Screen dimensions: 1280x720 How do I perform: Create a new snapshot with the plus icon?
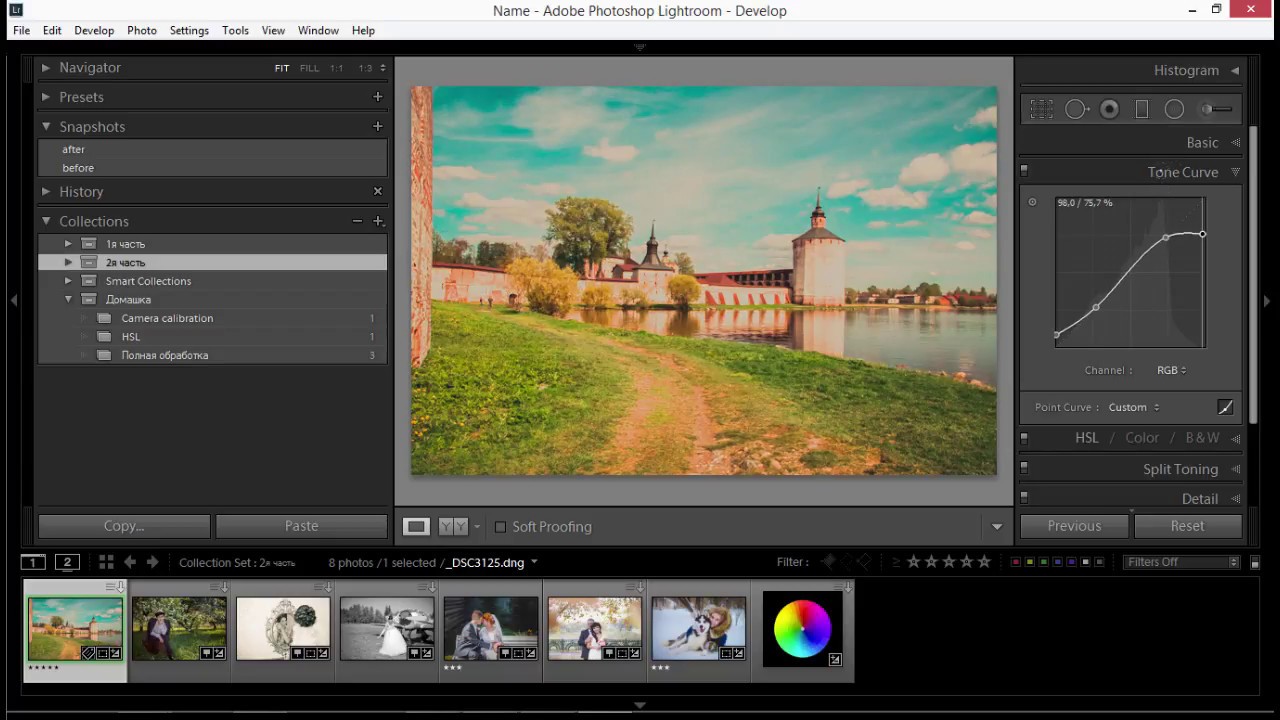(377, 126)
